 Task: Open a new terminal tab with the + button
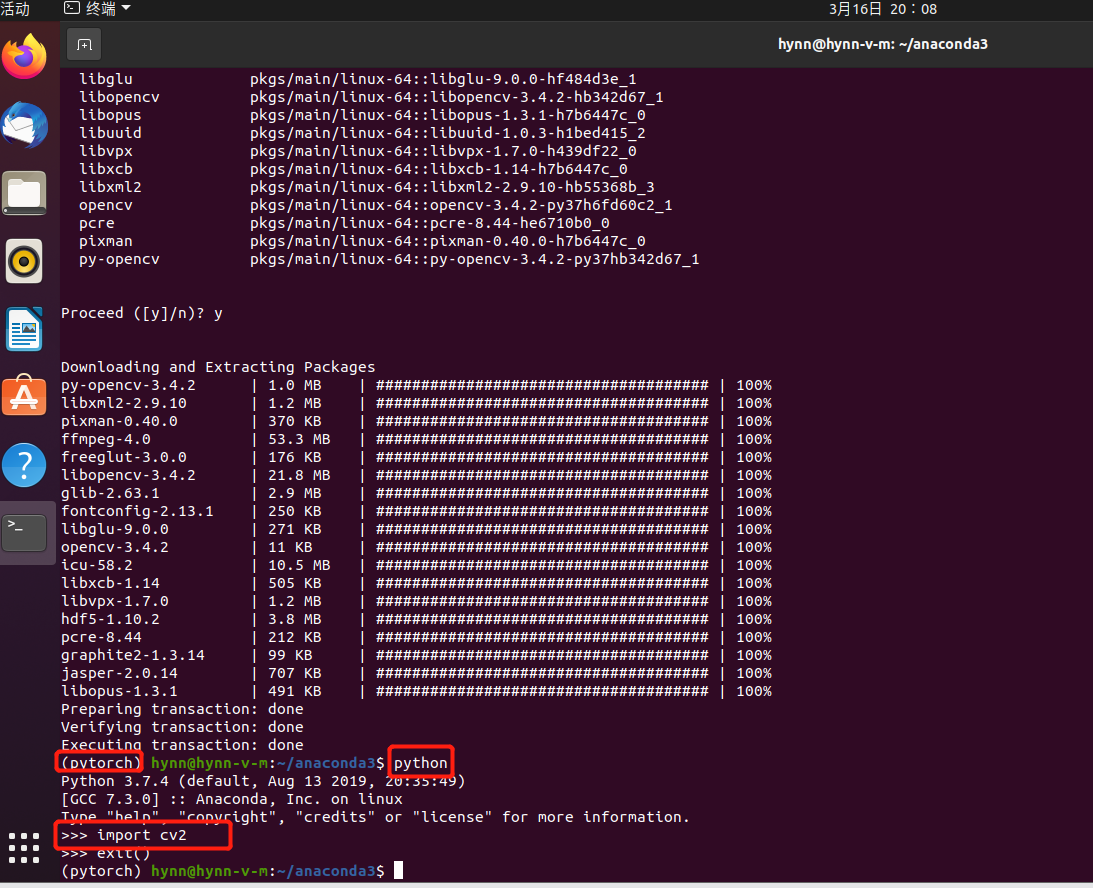tap(84, 44)
